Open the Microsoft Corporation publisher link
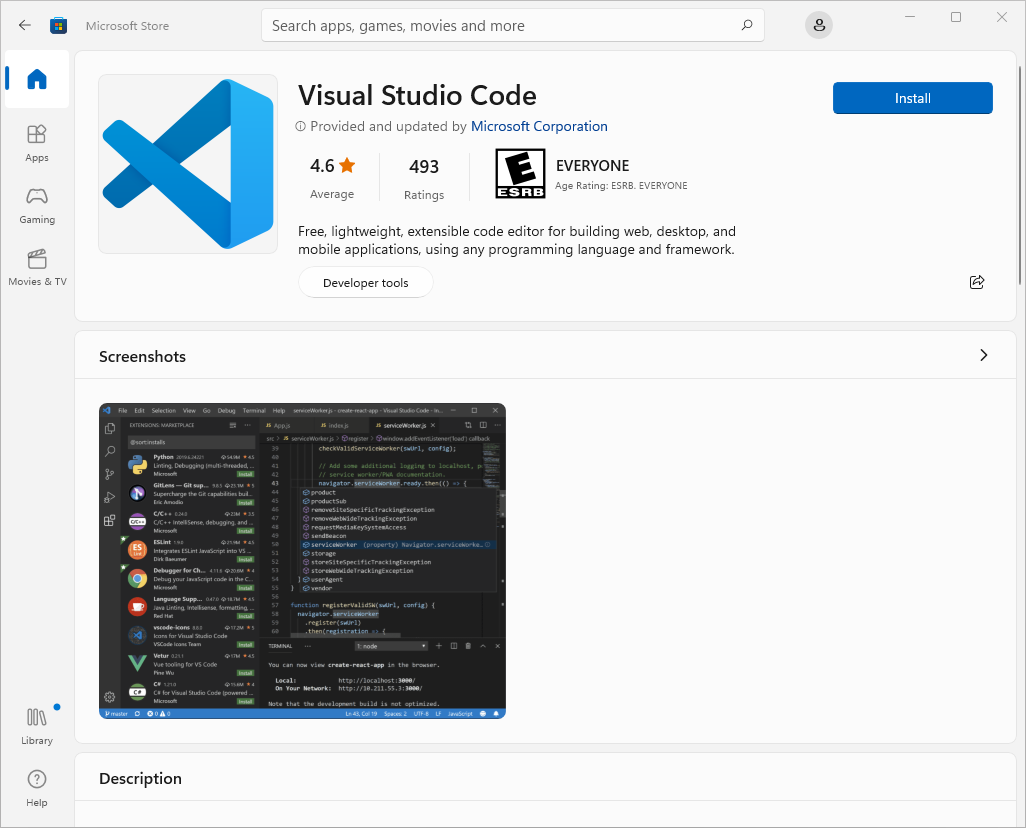The width and height of the screenshot is (1026, 828). pyautogui.click(x=539, y=126)
